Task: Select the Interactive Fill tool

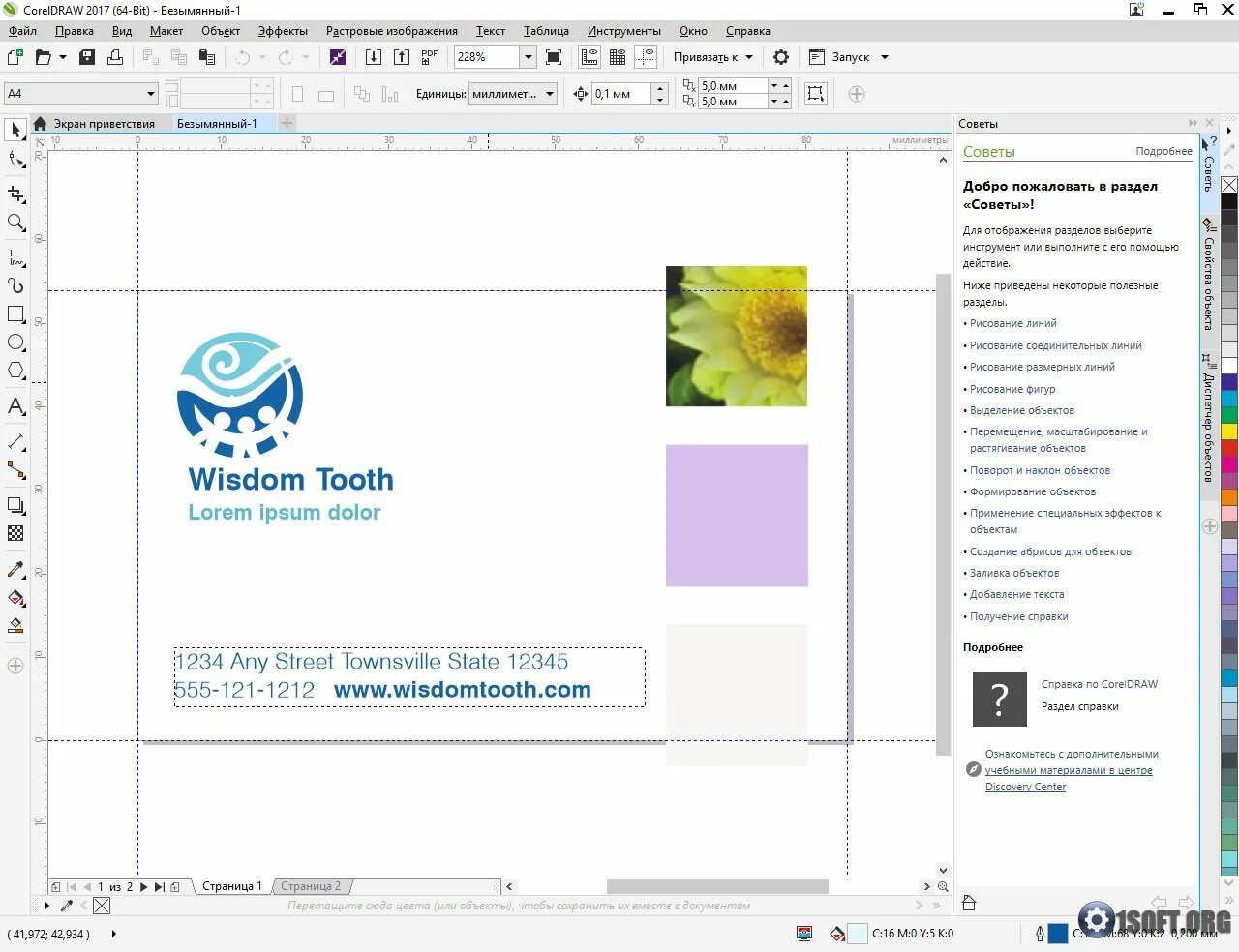Action: pos(15,597)
